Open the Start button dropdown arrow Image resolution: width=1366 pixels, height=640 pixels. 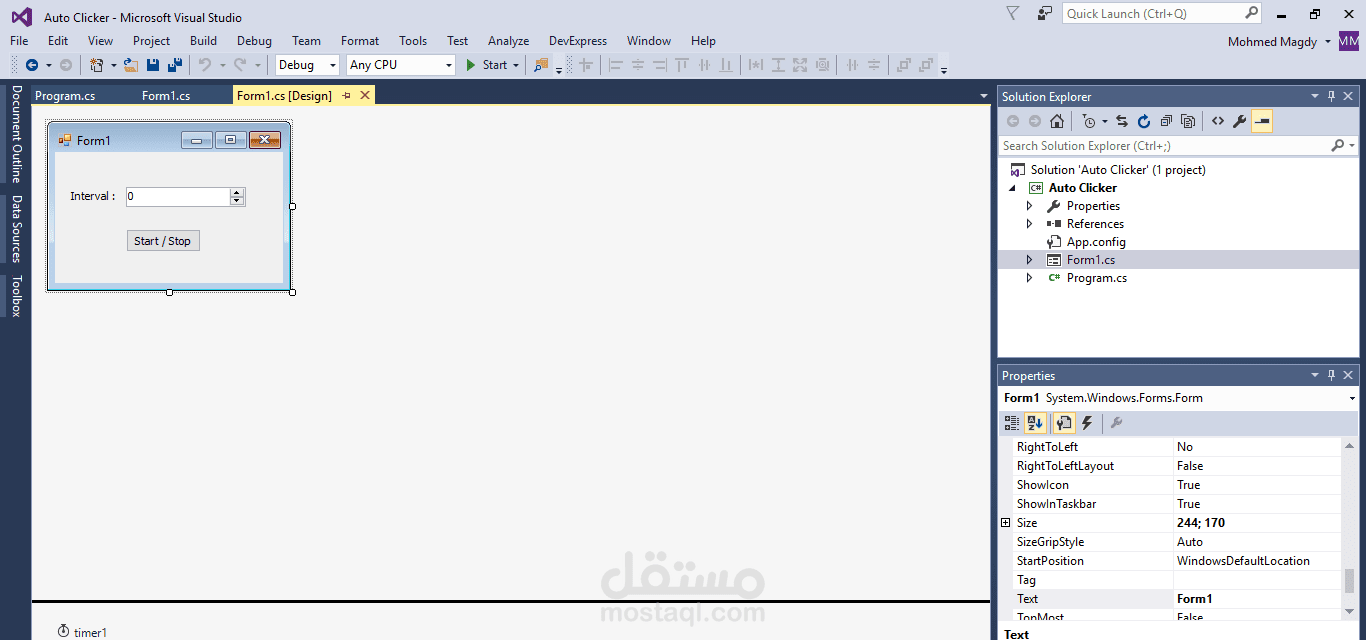pyautogui.click(x=516, y=65)
